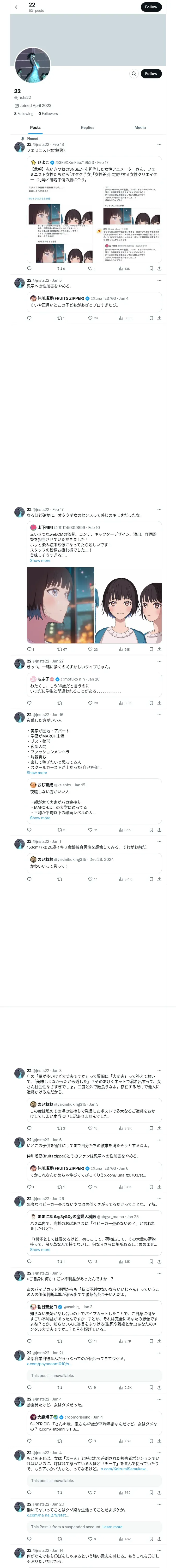Expand Show more on 夜職した方がいい人 post
Image resolution: width=176 pixels, height=1568 pixels.
coord(37,773)
